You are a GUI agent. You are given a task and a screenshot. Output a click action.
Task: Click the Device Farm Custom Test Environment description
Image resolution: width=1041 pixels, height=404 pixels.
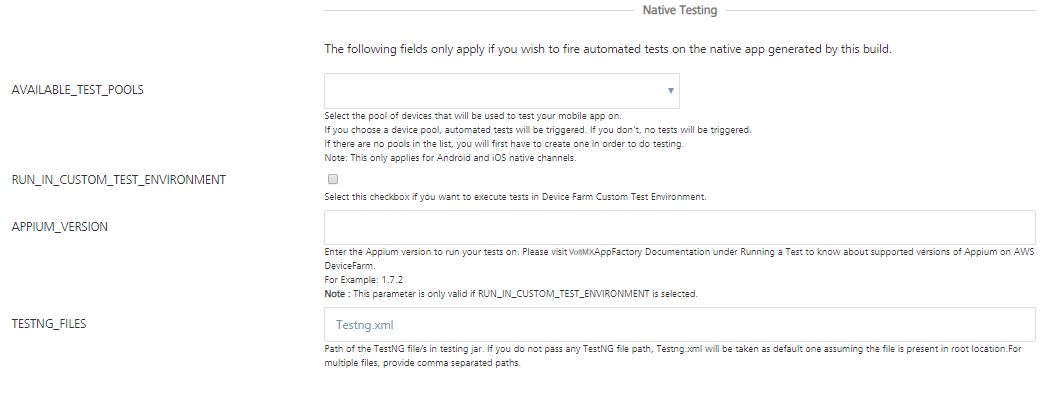pyautogui.click(x=515, y=197)
